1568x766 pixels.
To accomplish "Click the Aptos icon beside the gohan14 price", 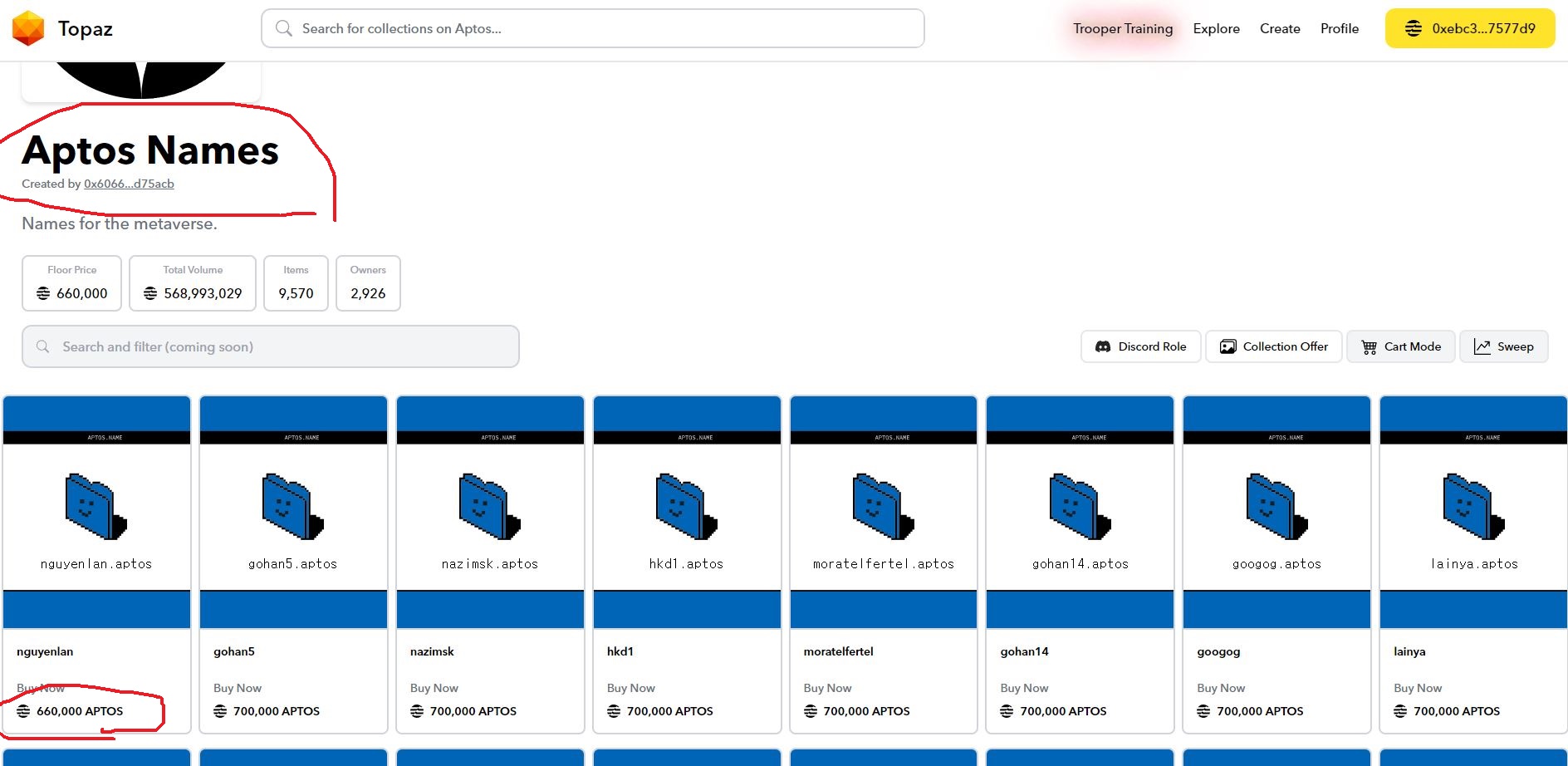I will point(1007,711).
